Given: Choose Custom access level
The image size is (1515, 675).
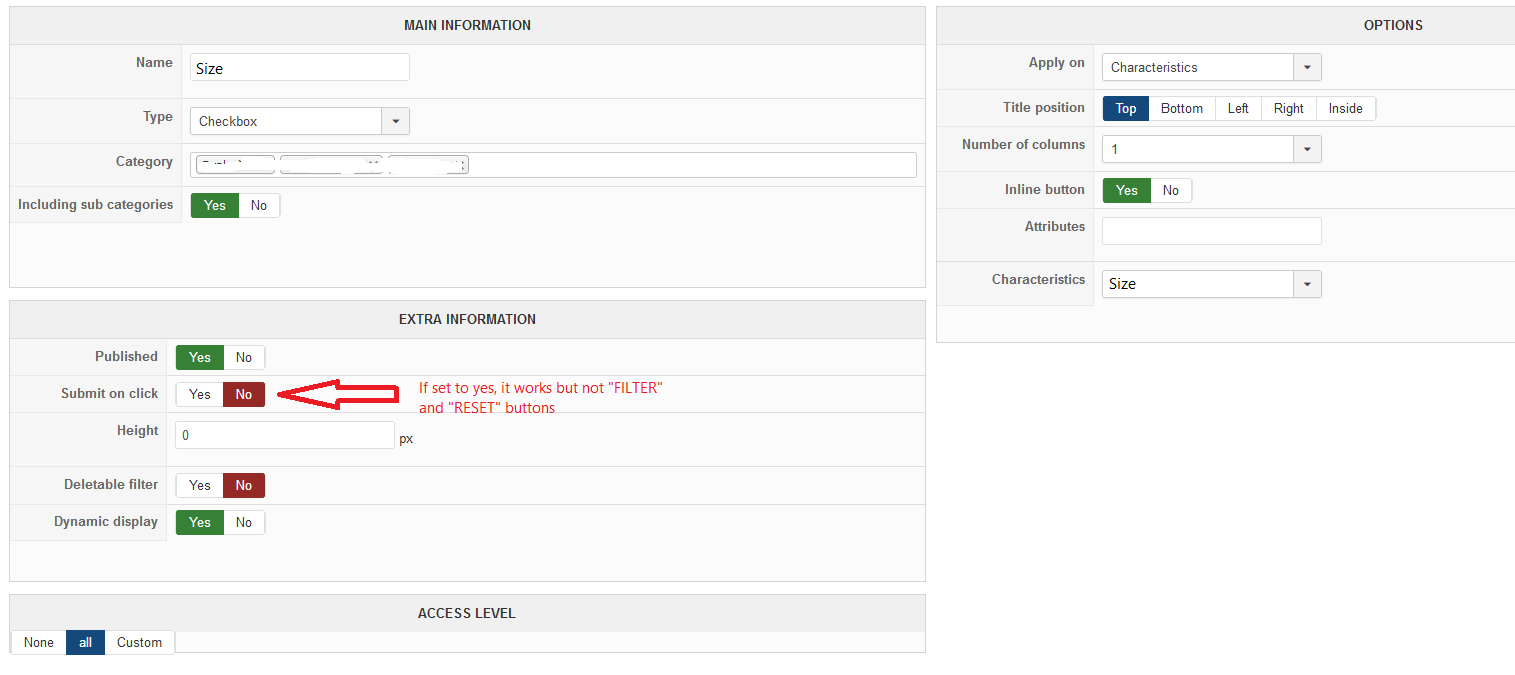Looking at the screenshot, I should (x=139, y=642).
